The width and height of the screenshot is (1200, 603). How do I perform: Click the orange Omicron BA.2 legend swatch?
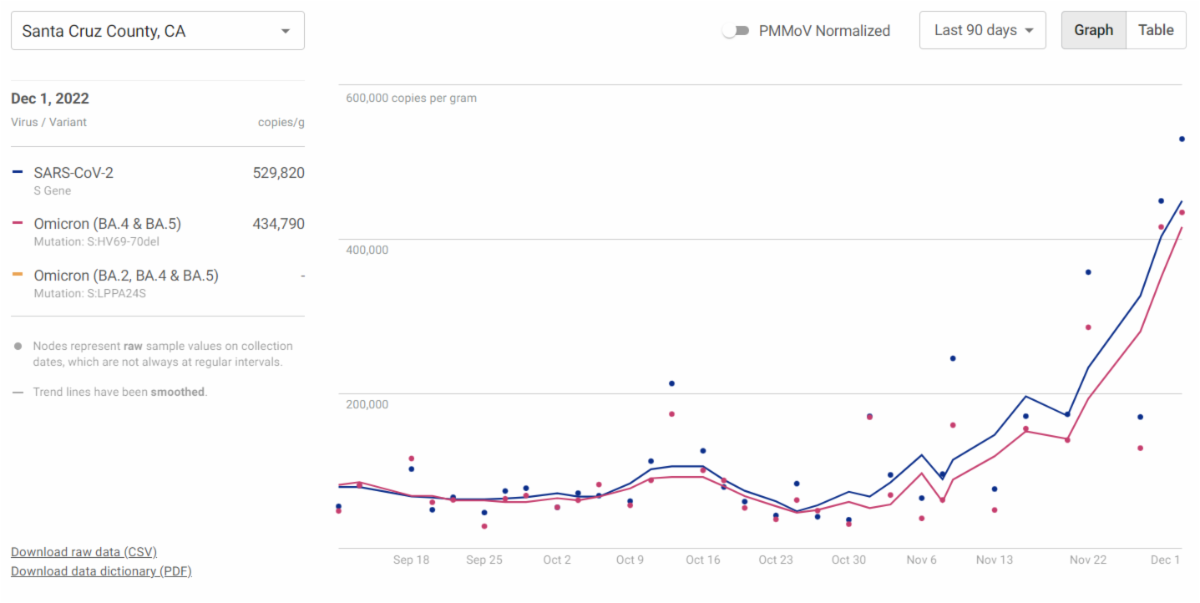click(17, 275)
